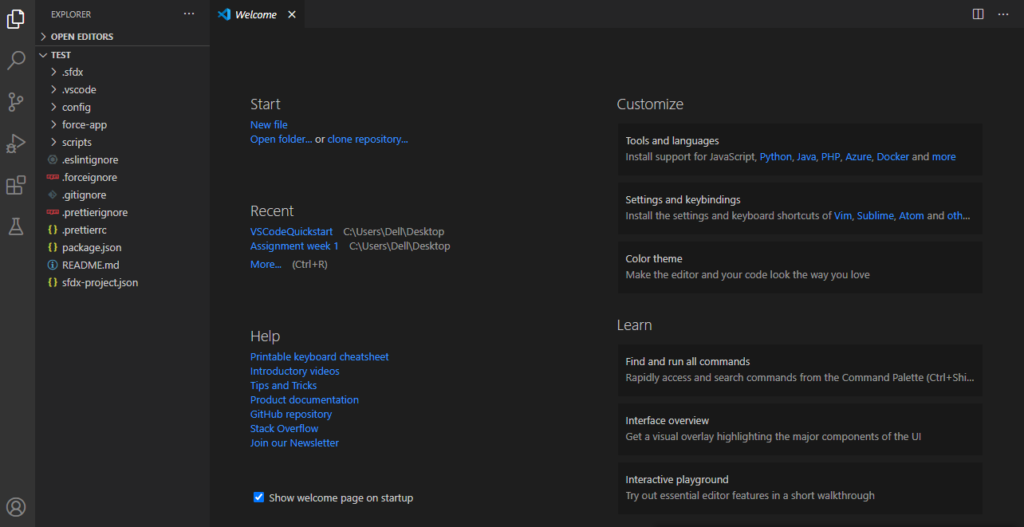
Task: Open the Tools and languages card
Action: (800, 150)
